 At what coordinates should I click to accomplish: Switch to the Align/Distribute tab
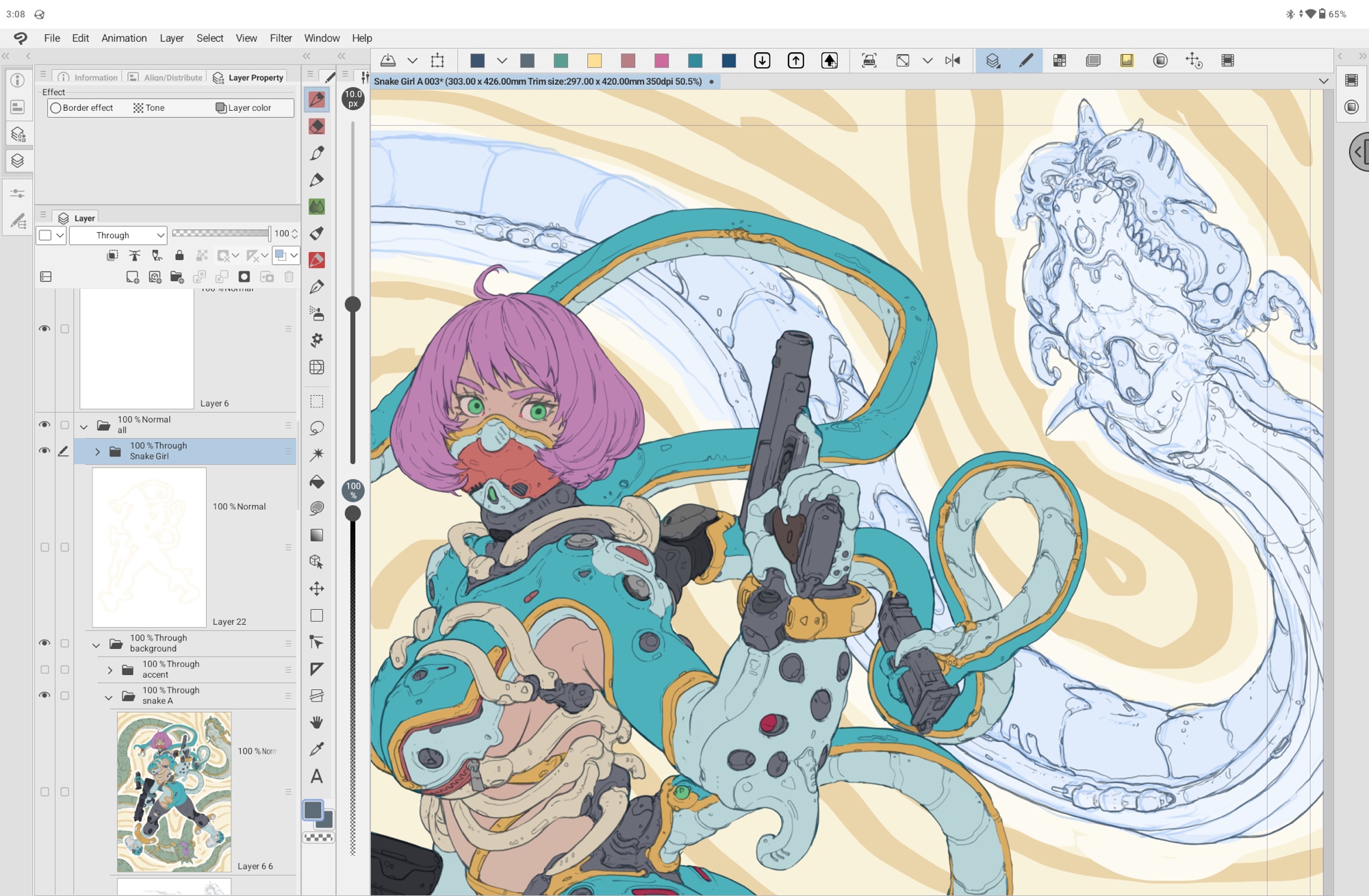click(x=166, y=77)
